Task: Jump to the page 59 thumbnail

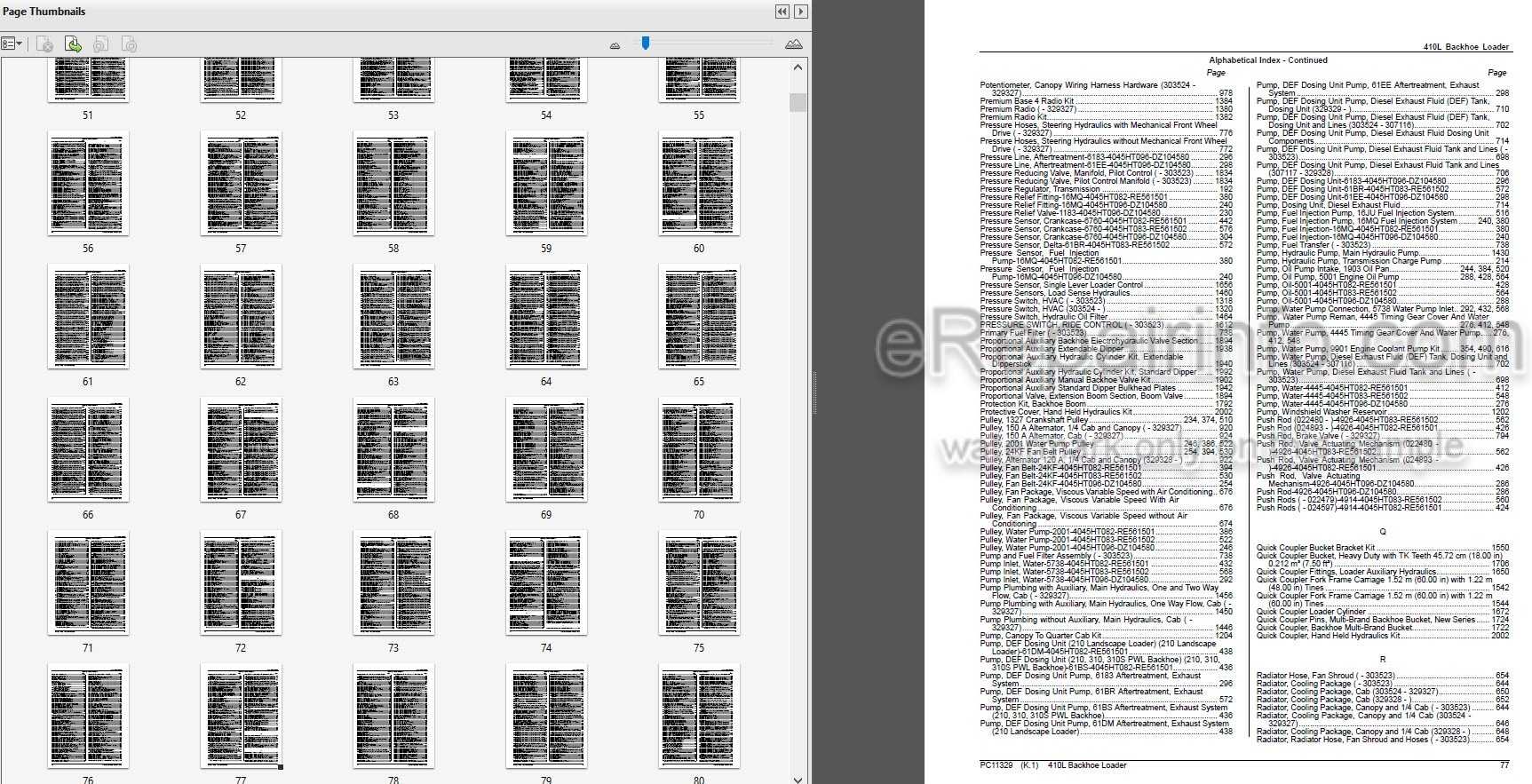Action: [546, 184]
